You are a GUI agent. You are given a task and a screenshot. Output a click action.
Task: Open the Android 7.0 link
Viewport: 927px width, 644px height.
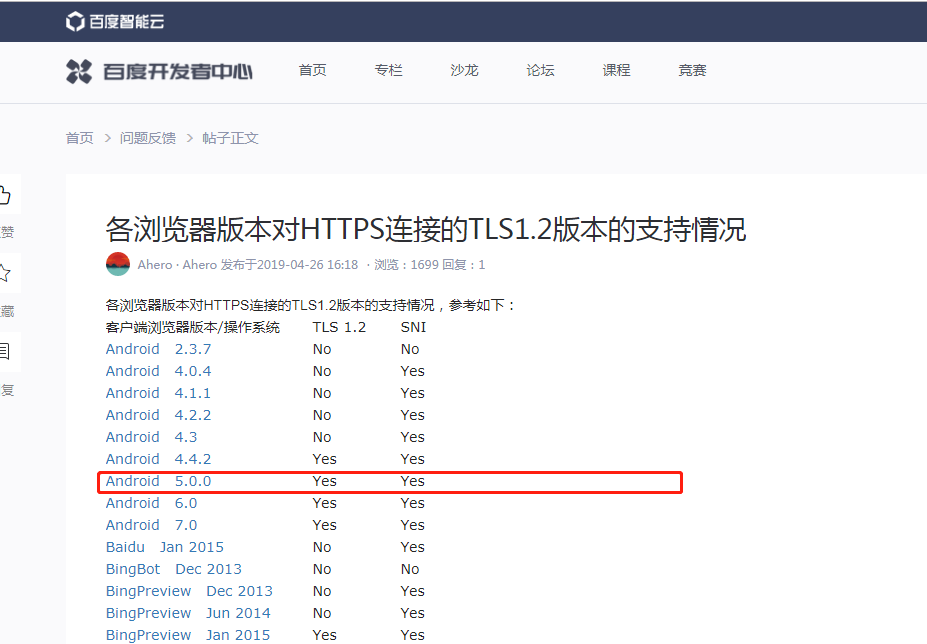(151, 525)
